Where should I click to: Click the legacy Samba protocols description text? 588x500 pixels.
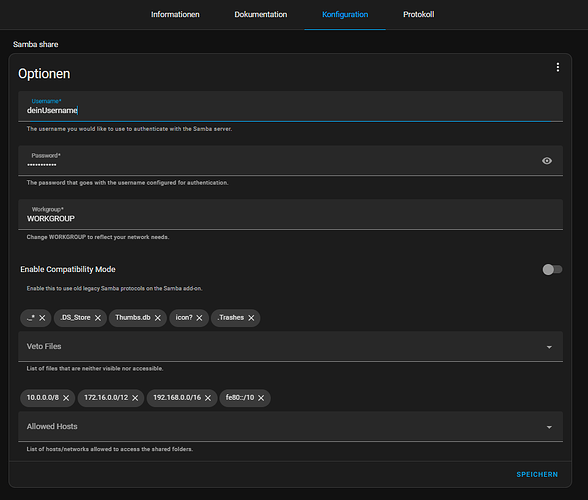(114, 288)
